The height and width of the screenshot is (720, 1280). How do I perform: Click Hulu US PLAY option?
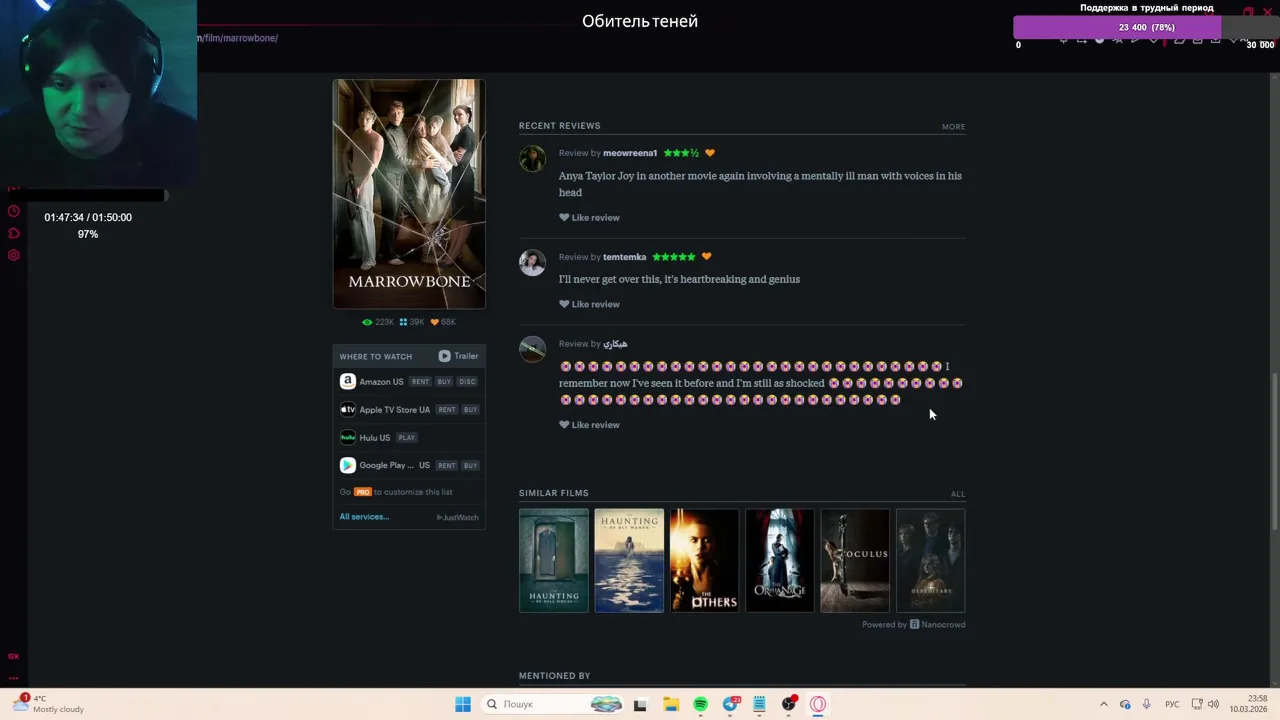[x=406, y=437]
